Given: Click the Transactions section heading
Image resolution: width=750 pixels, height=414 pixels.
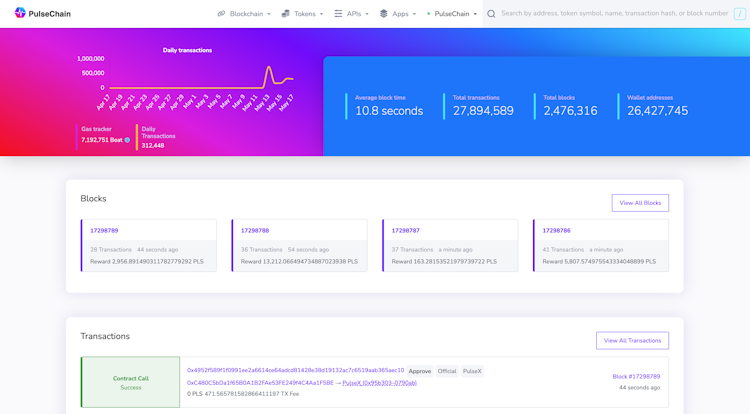Looking at the screenshot, I should tap(105, 337).
